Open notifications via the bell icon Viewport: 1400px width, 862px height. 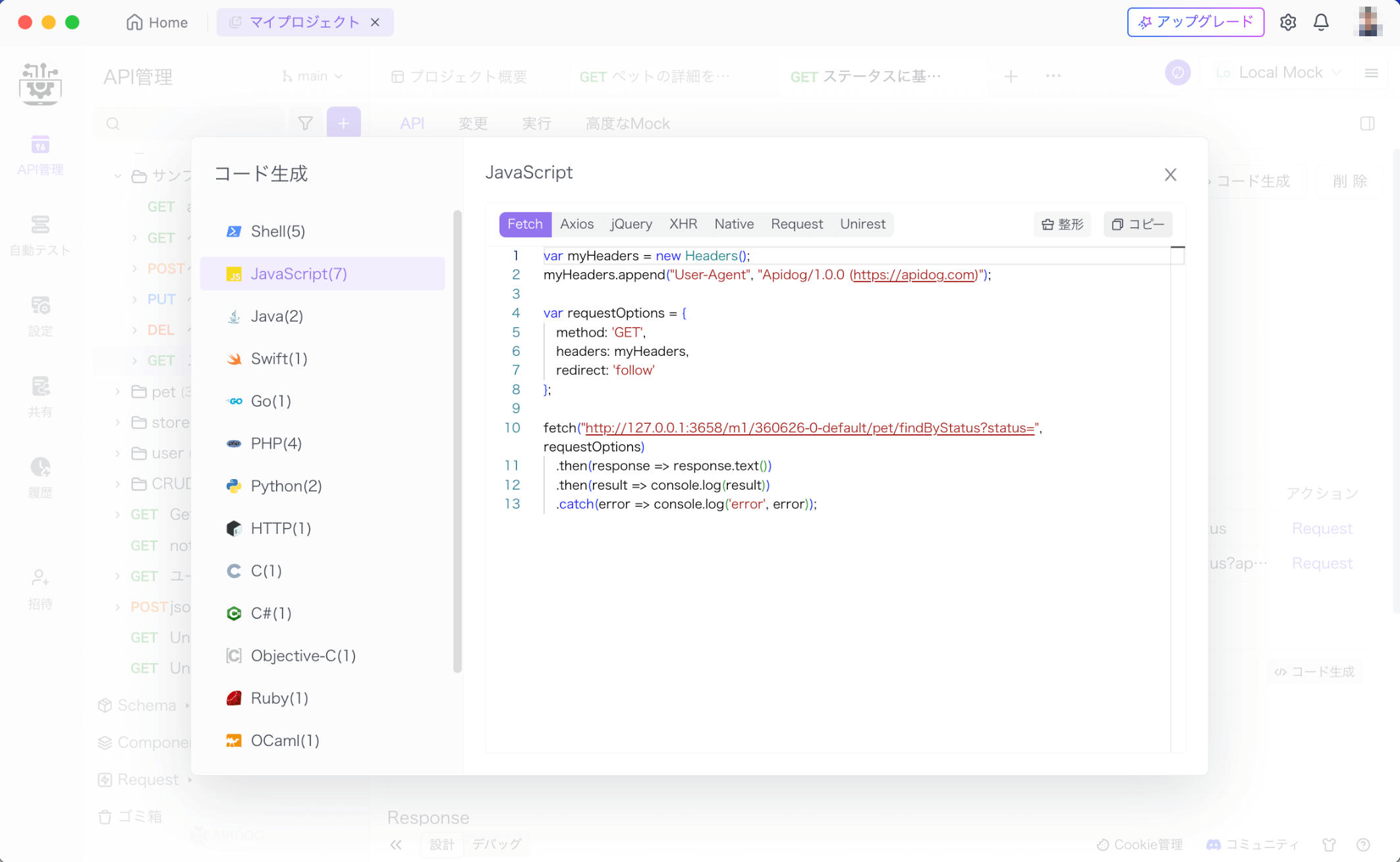click(1321, 22)
